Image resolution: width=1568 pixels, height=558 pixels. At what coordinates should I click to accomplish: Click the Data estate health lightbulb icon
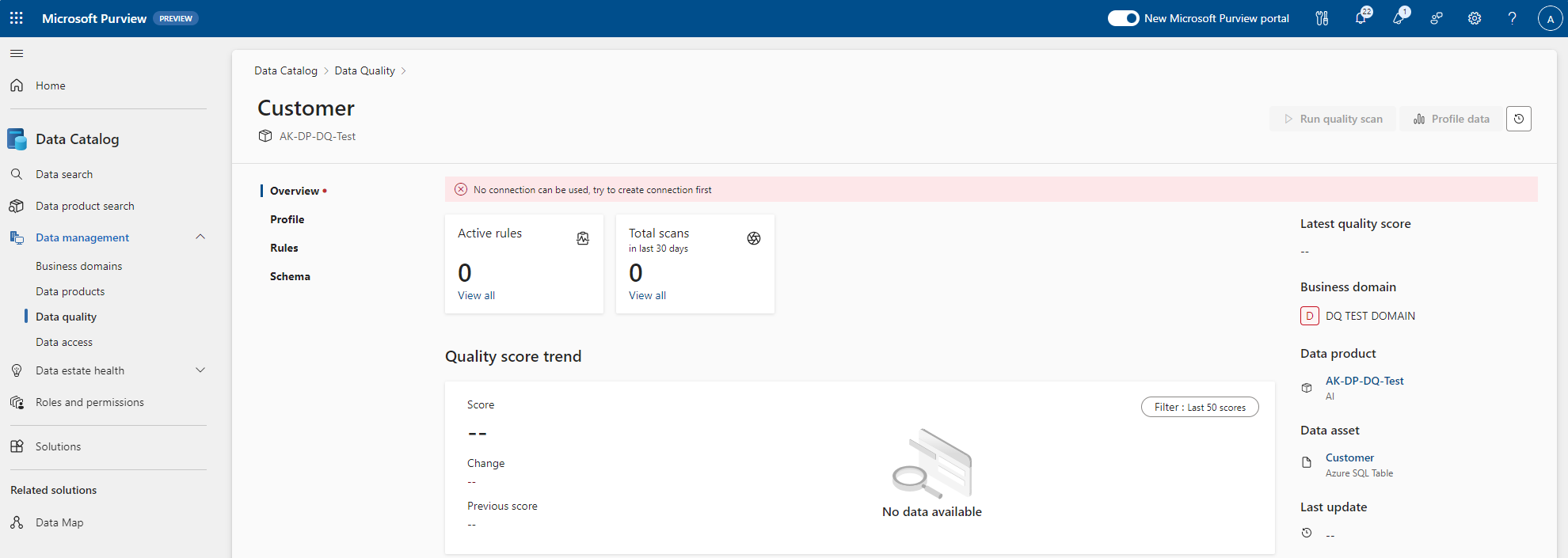(x=17, y=370)
